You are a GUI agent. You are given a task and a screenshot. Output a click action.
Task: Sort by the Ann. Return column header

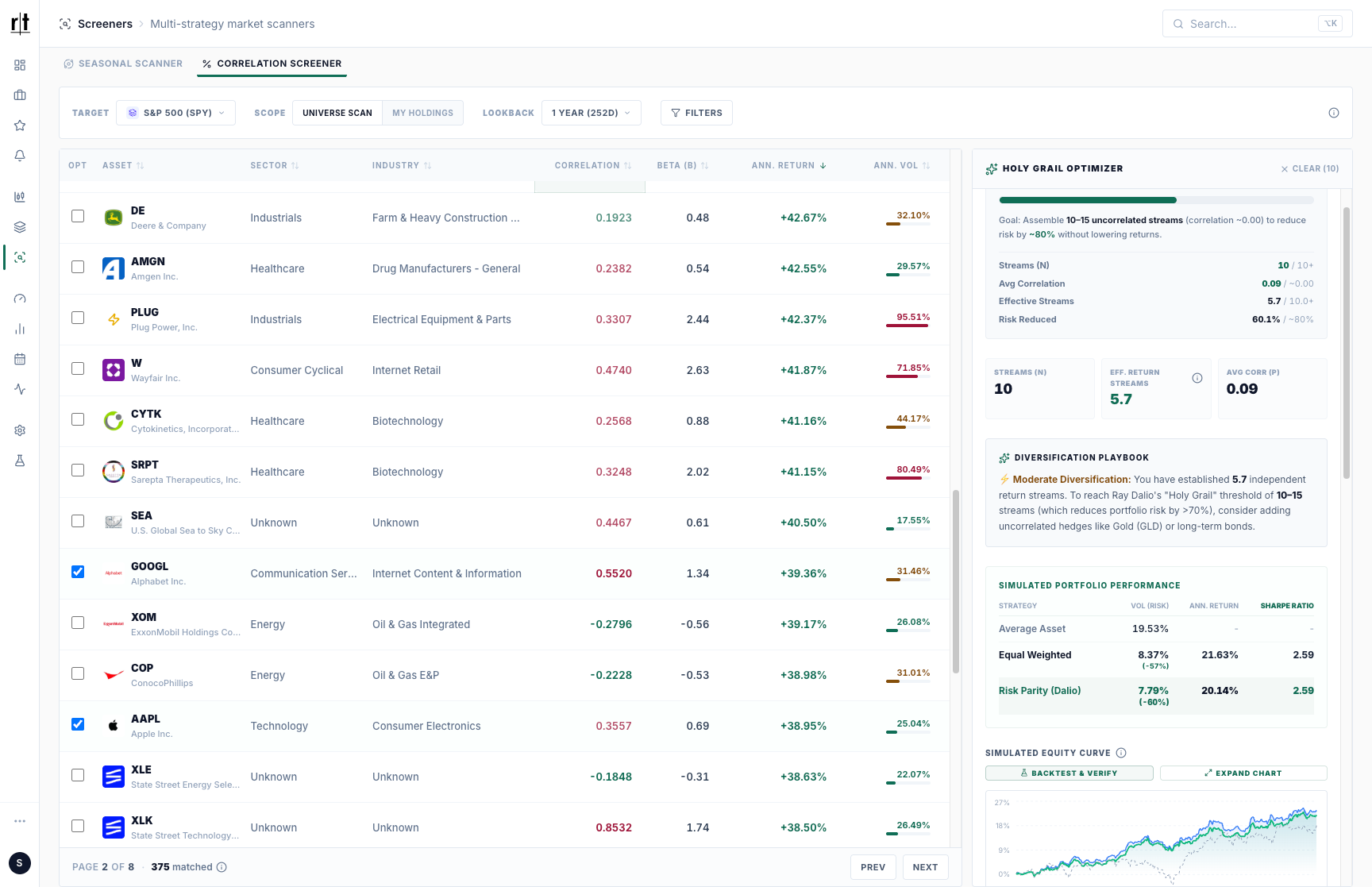[x=789, y=165]
